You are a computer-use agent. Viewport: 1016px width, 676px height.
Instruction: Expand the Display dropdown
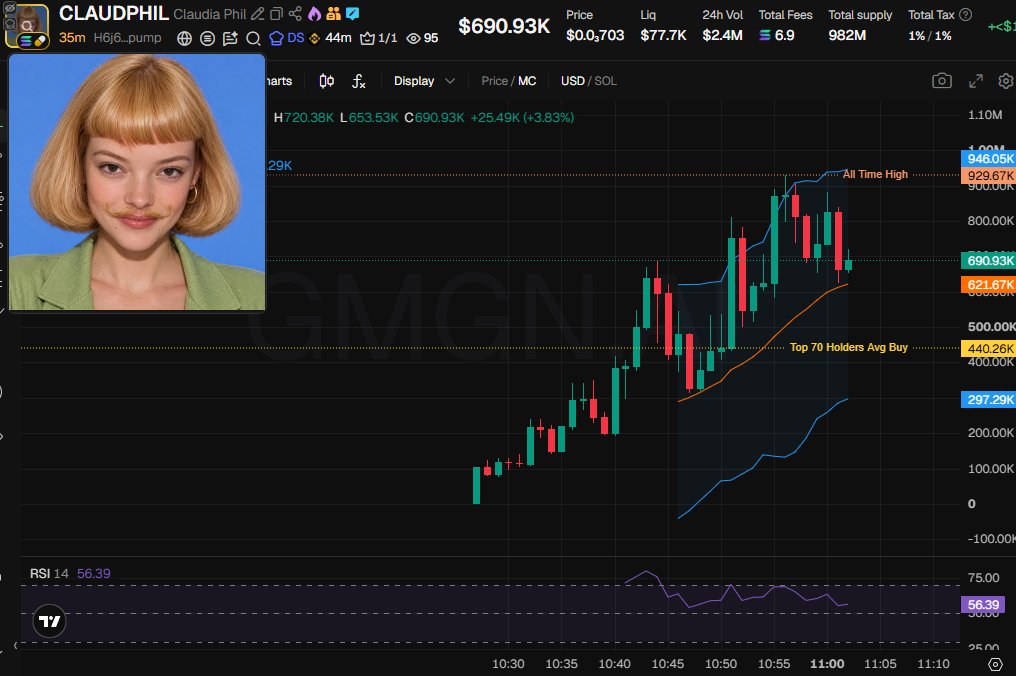tap(424, 81)
